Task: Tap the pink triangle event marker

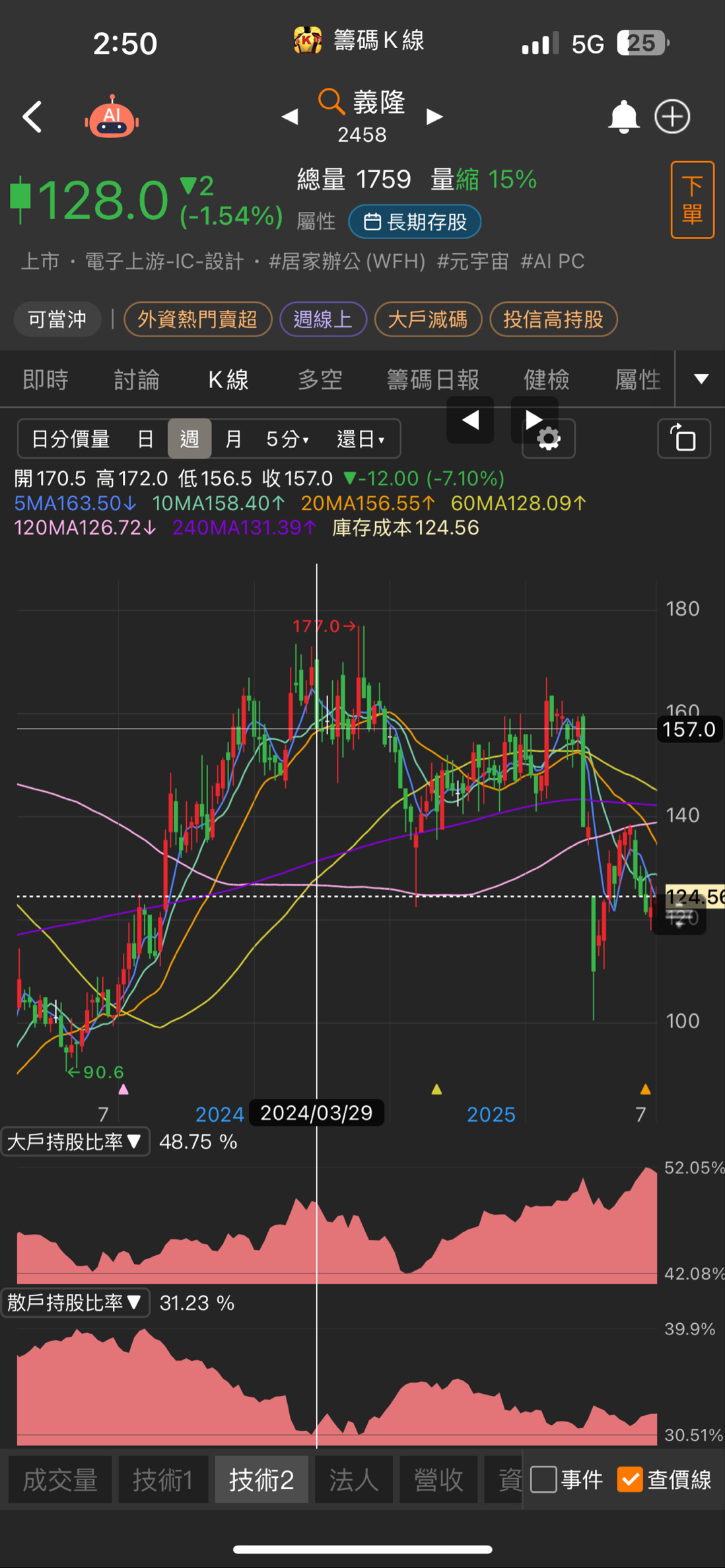Action: (x=123, y=1090)
